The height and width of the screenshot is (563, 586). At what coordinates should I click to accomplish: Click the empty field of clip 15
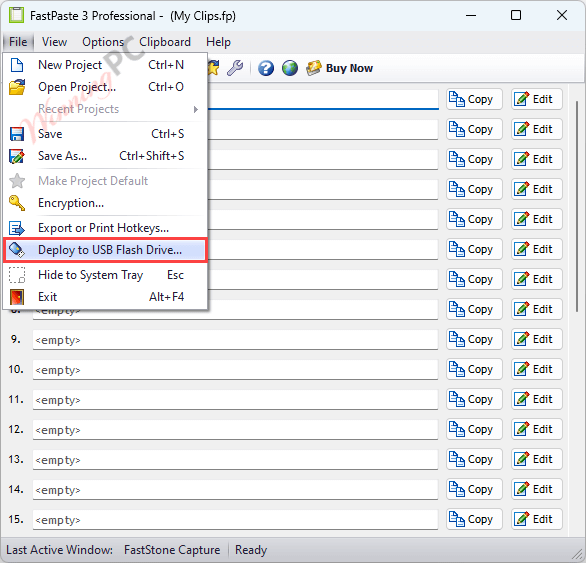pyautogui.click(x=235, y=520)
